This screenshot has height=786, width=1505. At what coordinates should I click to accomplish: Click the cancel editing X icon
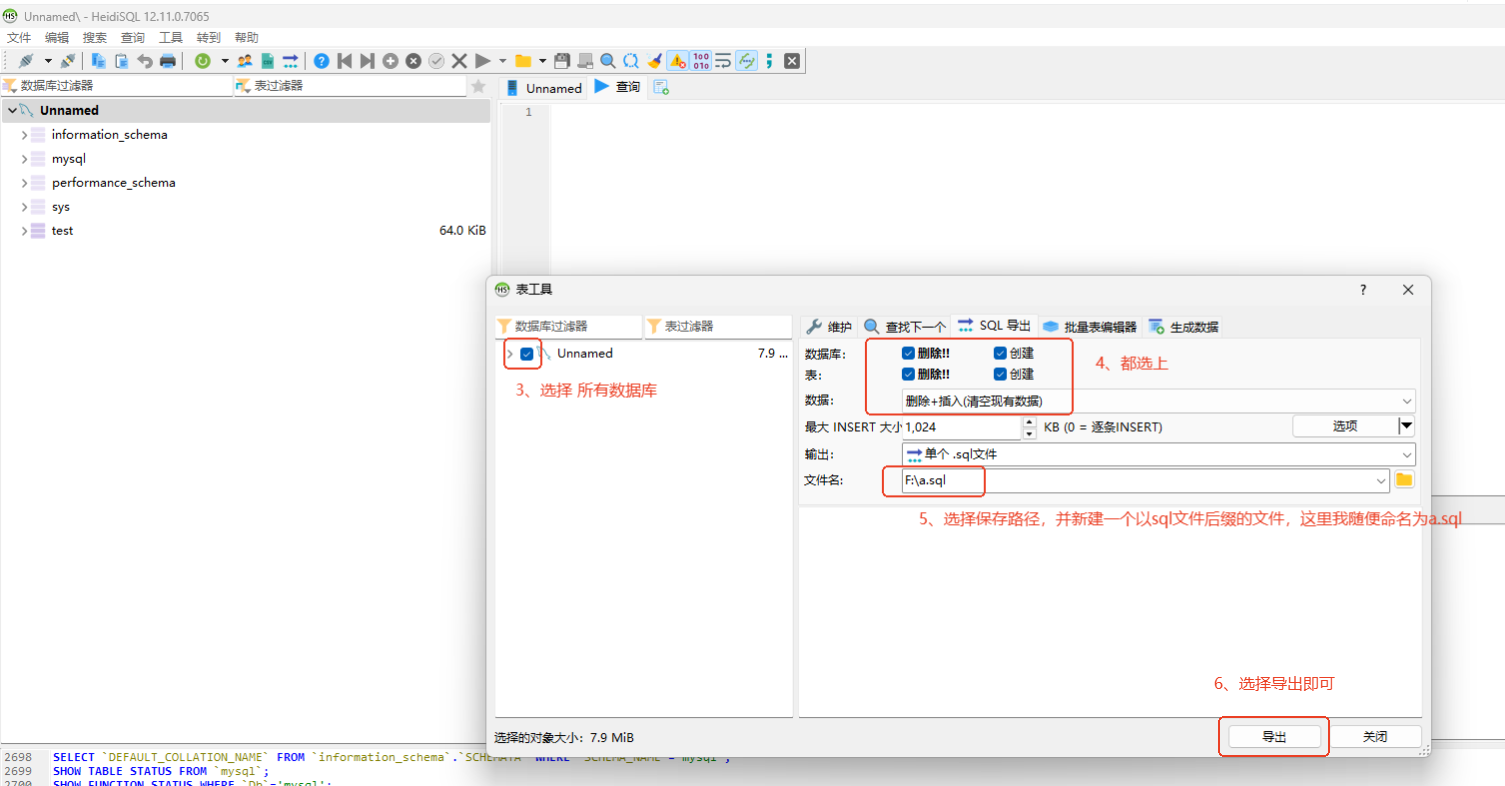pyautogui.click(x=459, y=61)
